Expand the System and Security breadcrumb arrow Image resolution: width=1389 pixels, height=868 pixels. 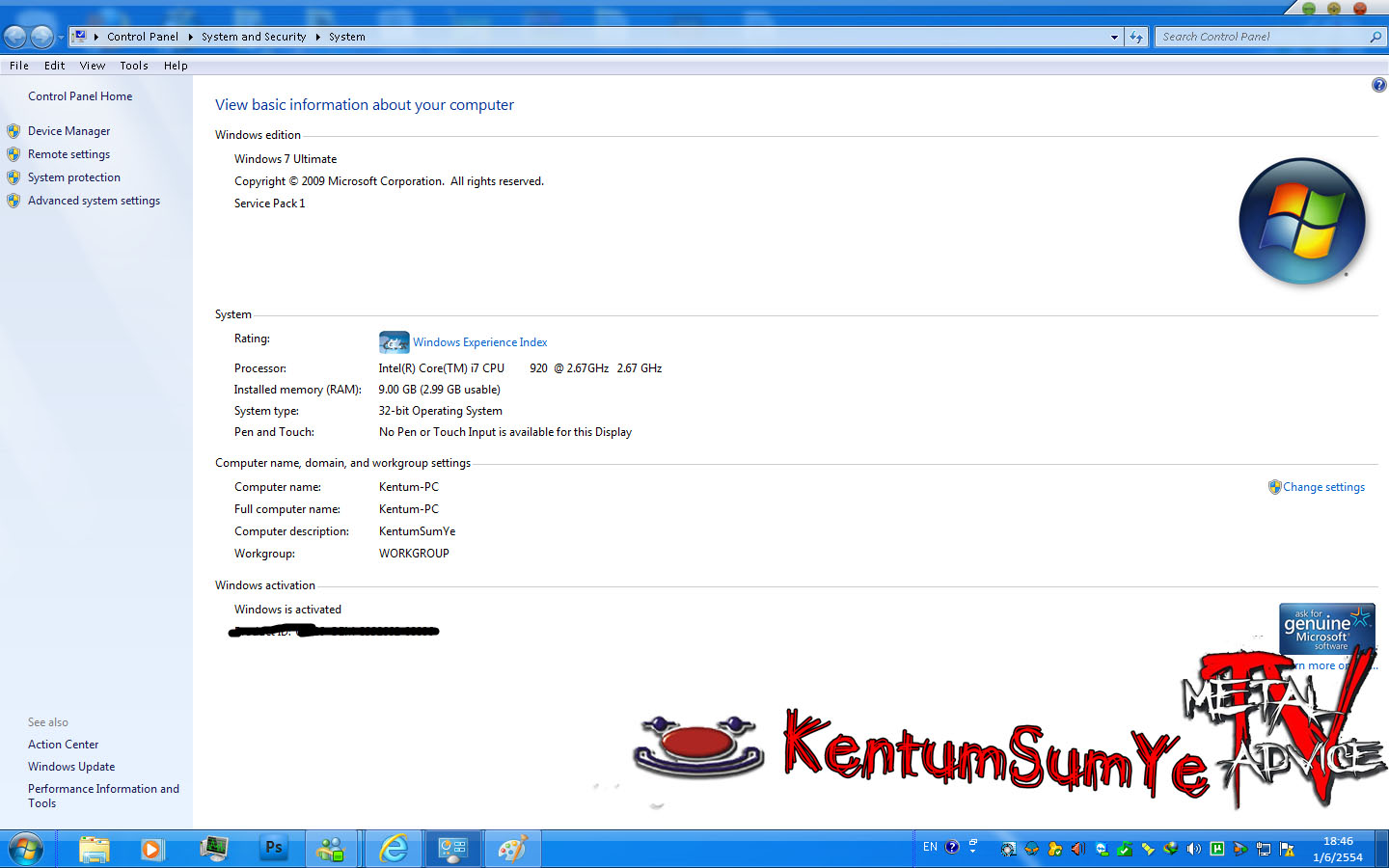click(x=317, y=37)
